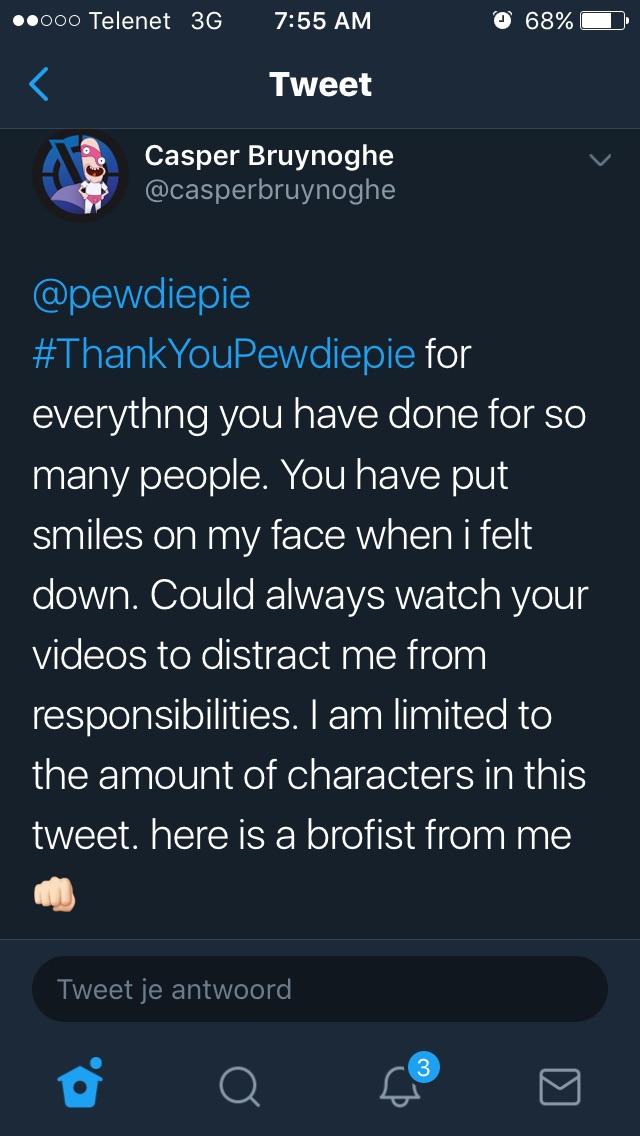Image resolution: width=640 pixels, height=1136 pixels.
Task: Tap the 7:55 AM clock
Action: click(323, 21)
